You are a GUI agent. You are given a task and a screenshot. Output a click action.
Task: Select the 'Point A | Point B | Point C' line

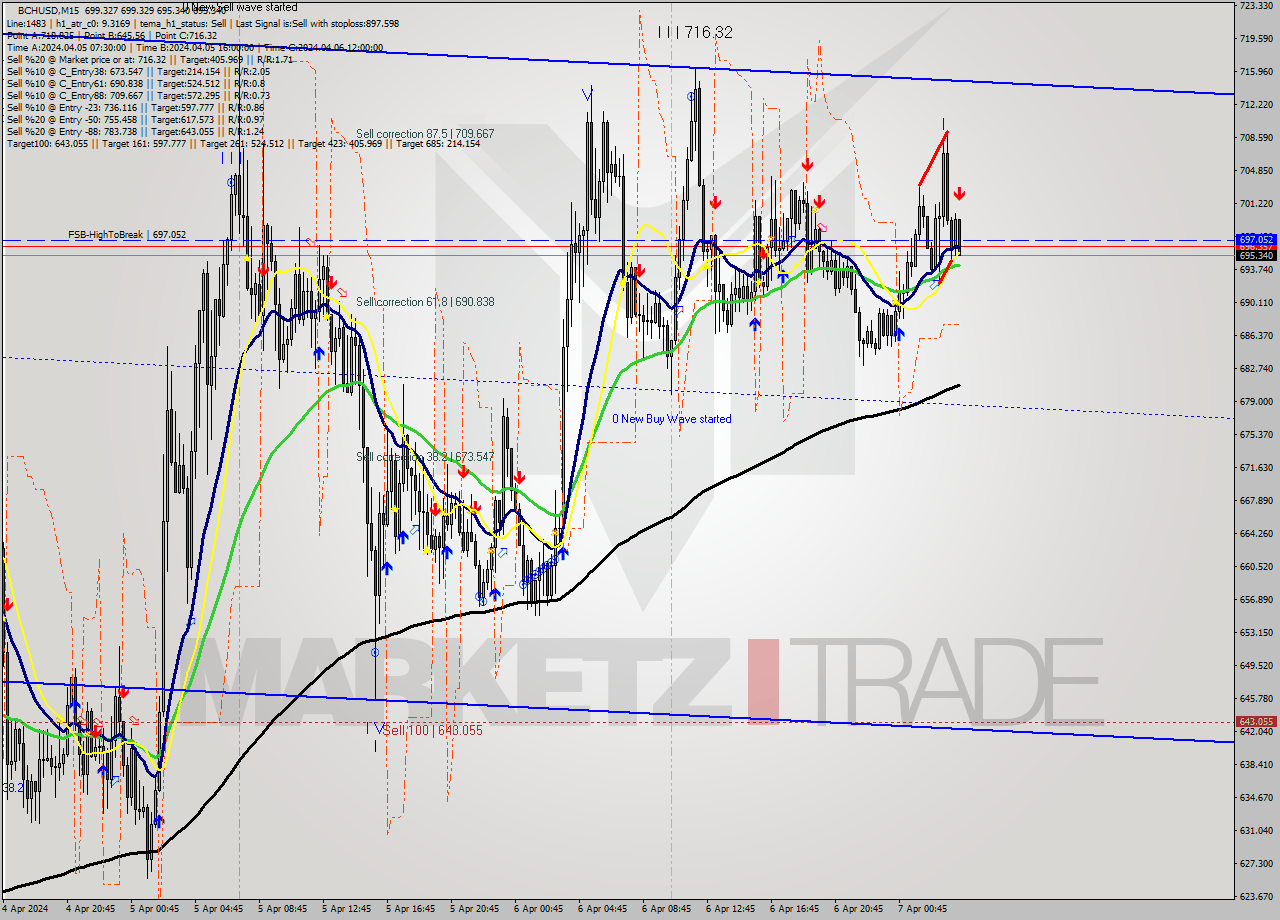point(112,35)
